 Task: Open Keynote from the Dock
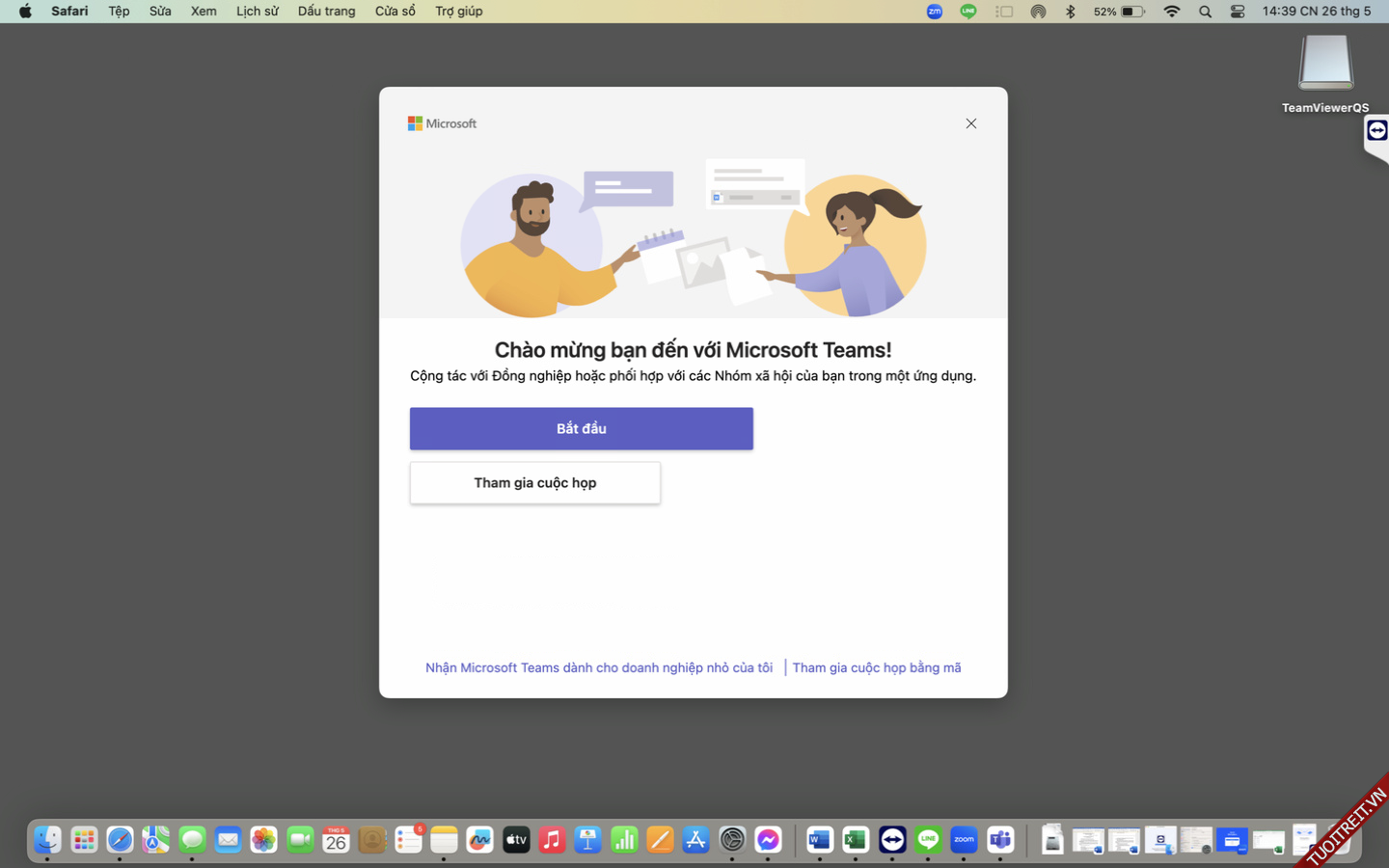point(587,840)
